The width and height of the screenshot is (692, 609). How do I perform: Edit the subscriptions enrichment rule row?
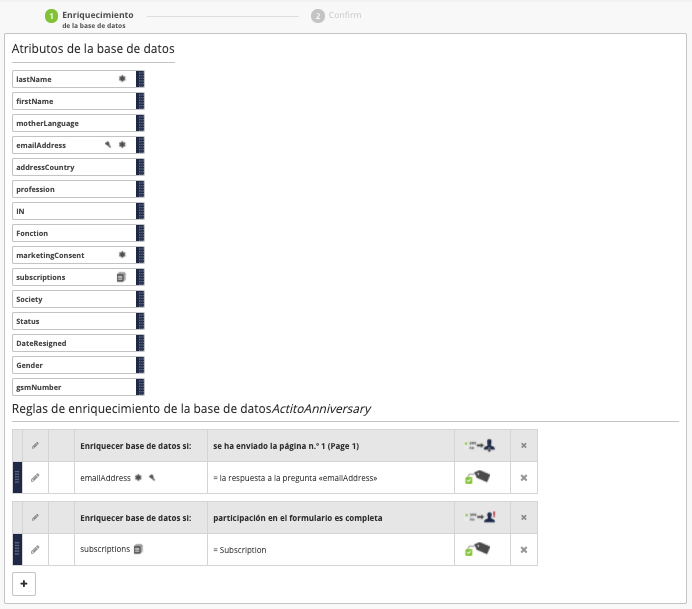click(x=35, y=549)
